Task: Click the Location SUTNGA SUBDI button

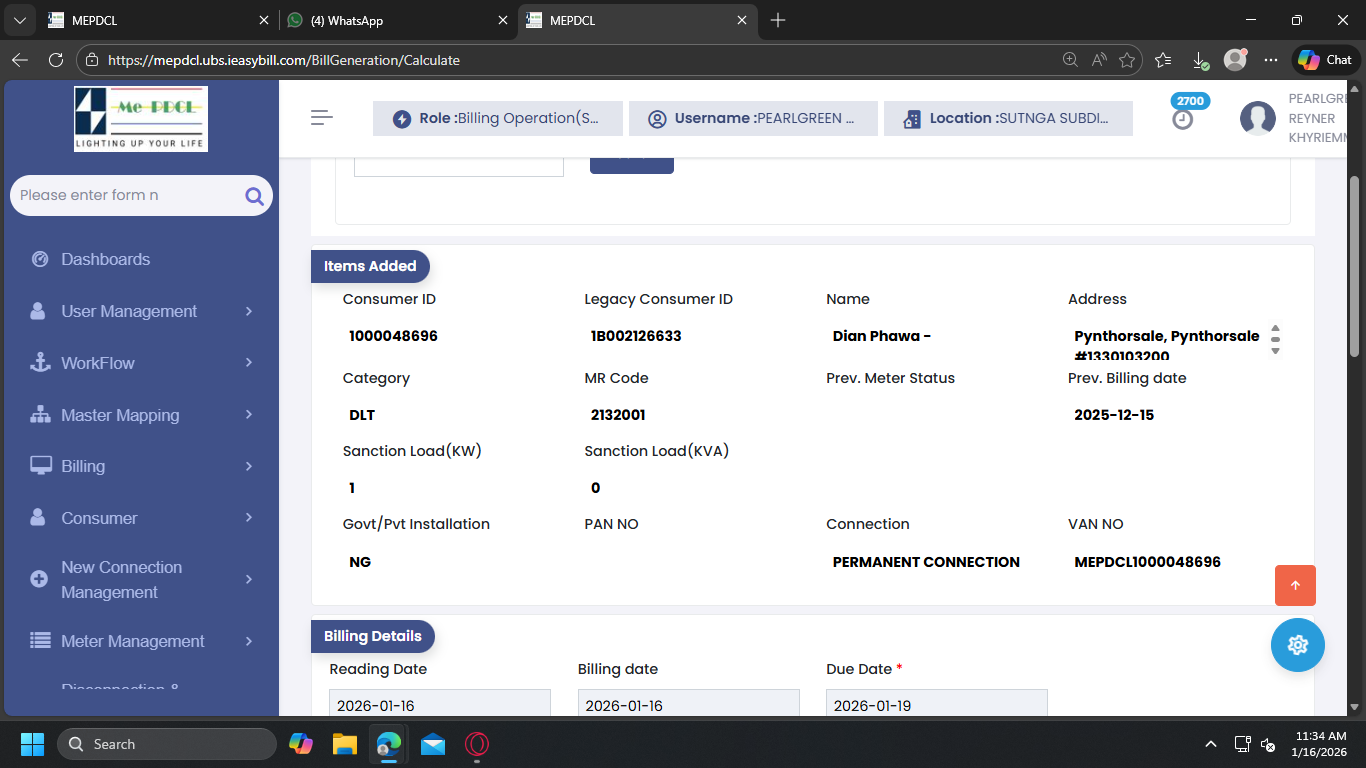Action: click(x=1008, y=119)
